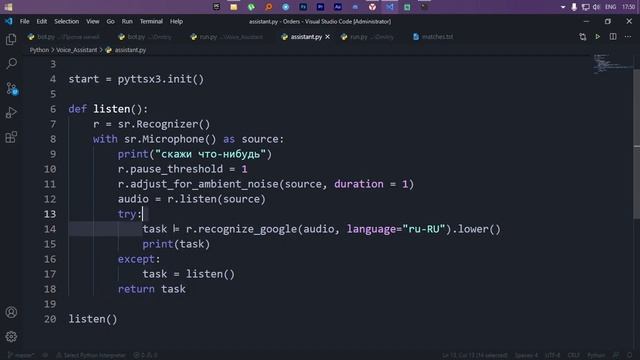640x360 pixels.
Task: Change indentation via Spaces: 4
Action: pos(526,355)
